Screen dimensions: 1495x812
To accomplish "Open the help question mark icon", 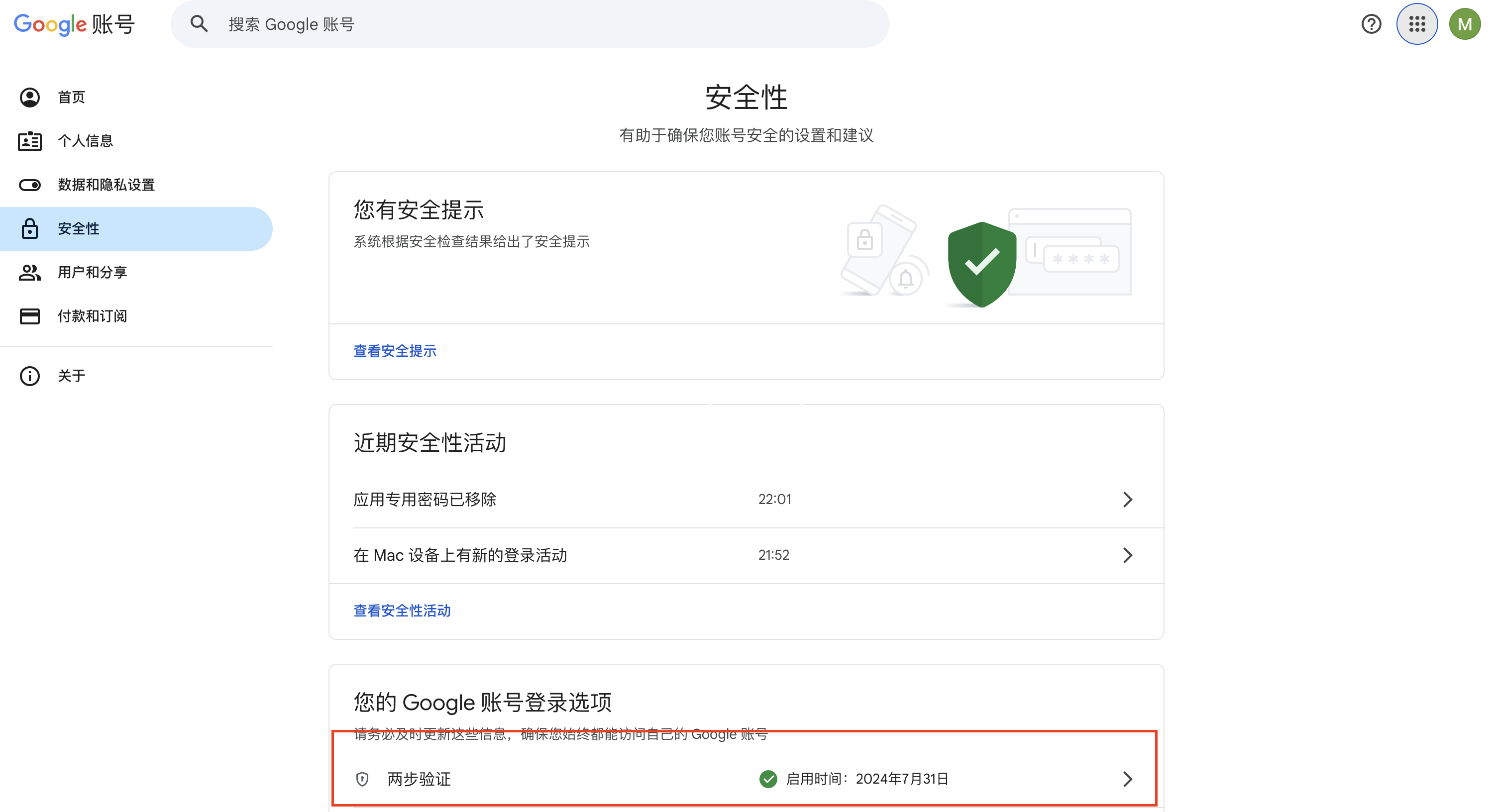I will (x=1371, y=24).
